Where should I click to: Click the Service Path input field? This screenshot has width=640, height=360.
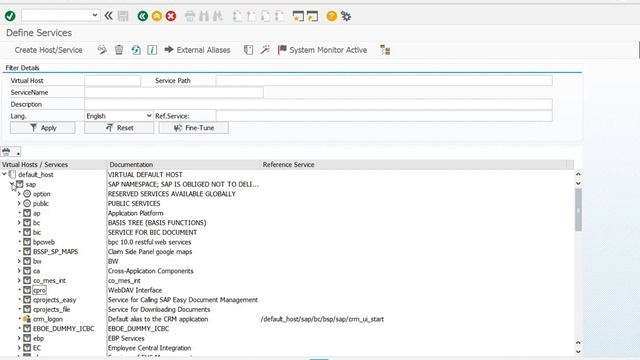384,80
